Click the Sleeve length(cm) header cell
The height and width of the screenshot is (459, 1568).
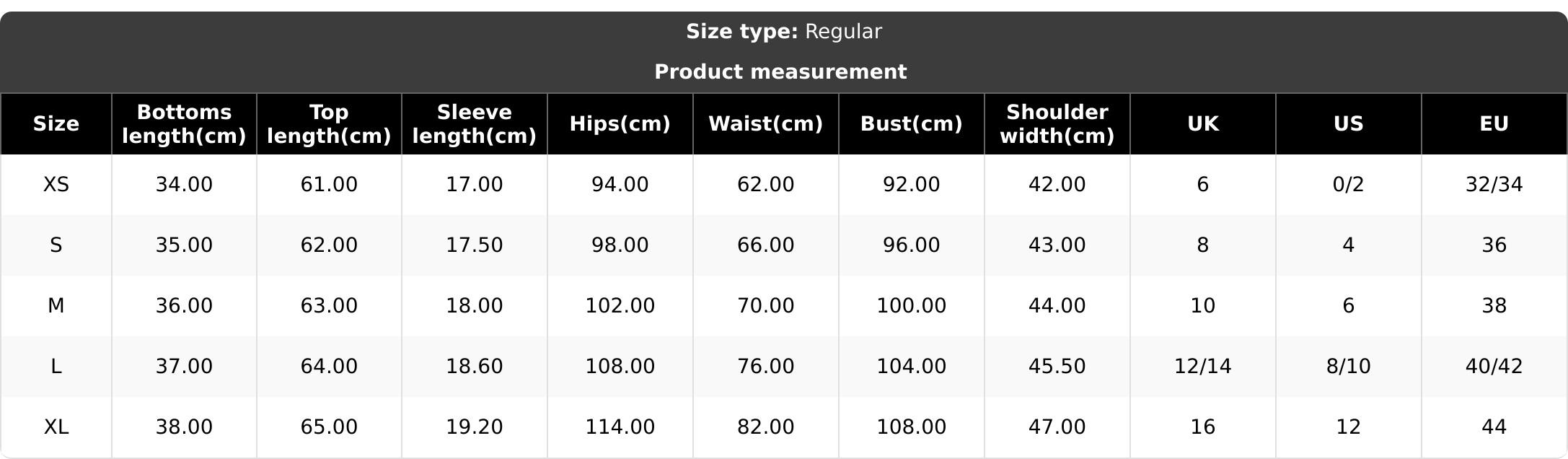(x=474, y=124)
